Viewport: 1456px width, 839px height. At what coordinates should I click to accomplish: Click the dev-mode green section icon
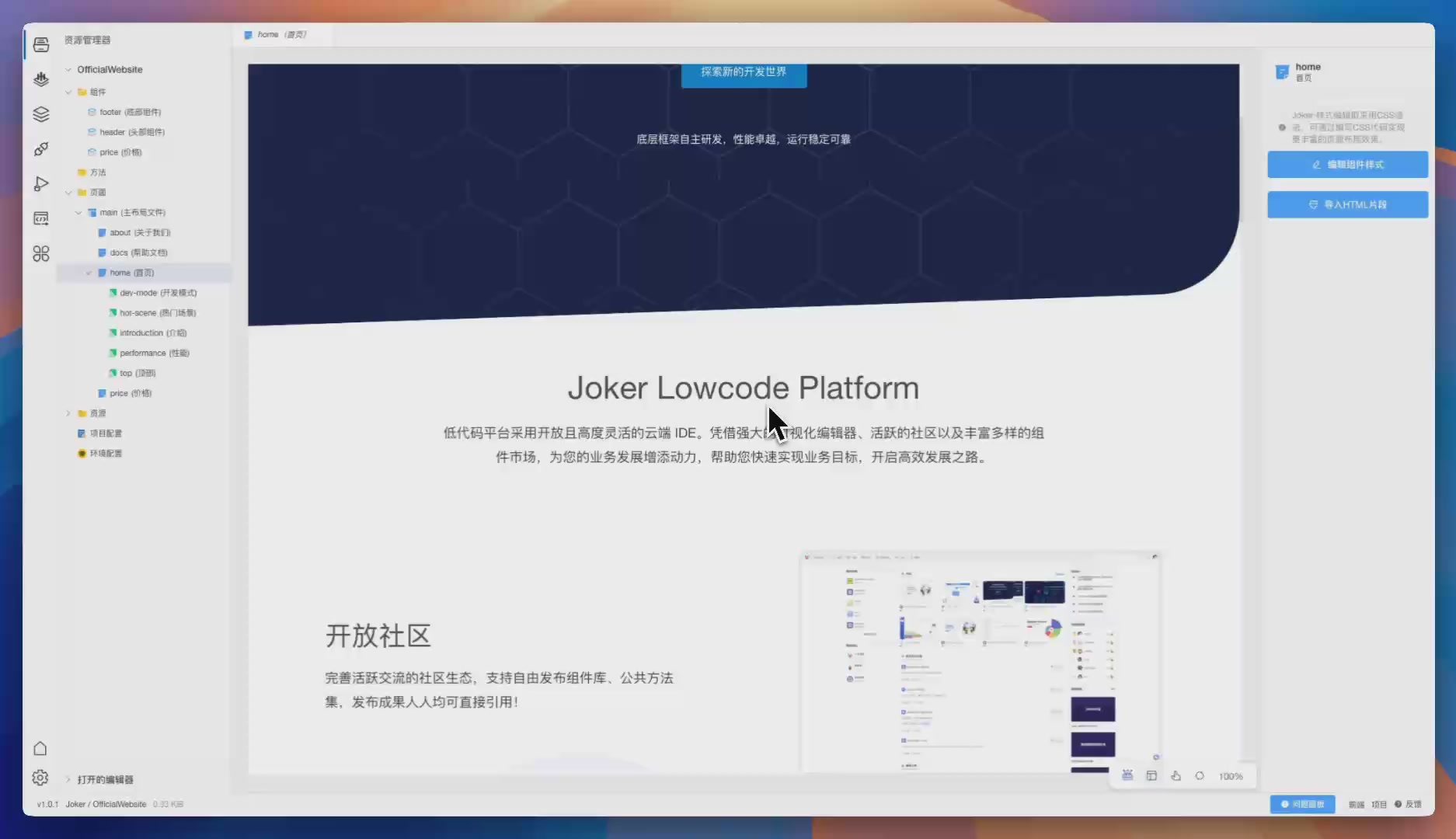112,293
